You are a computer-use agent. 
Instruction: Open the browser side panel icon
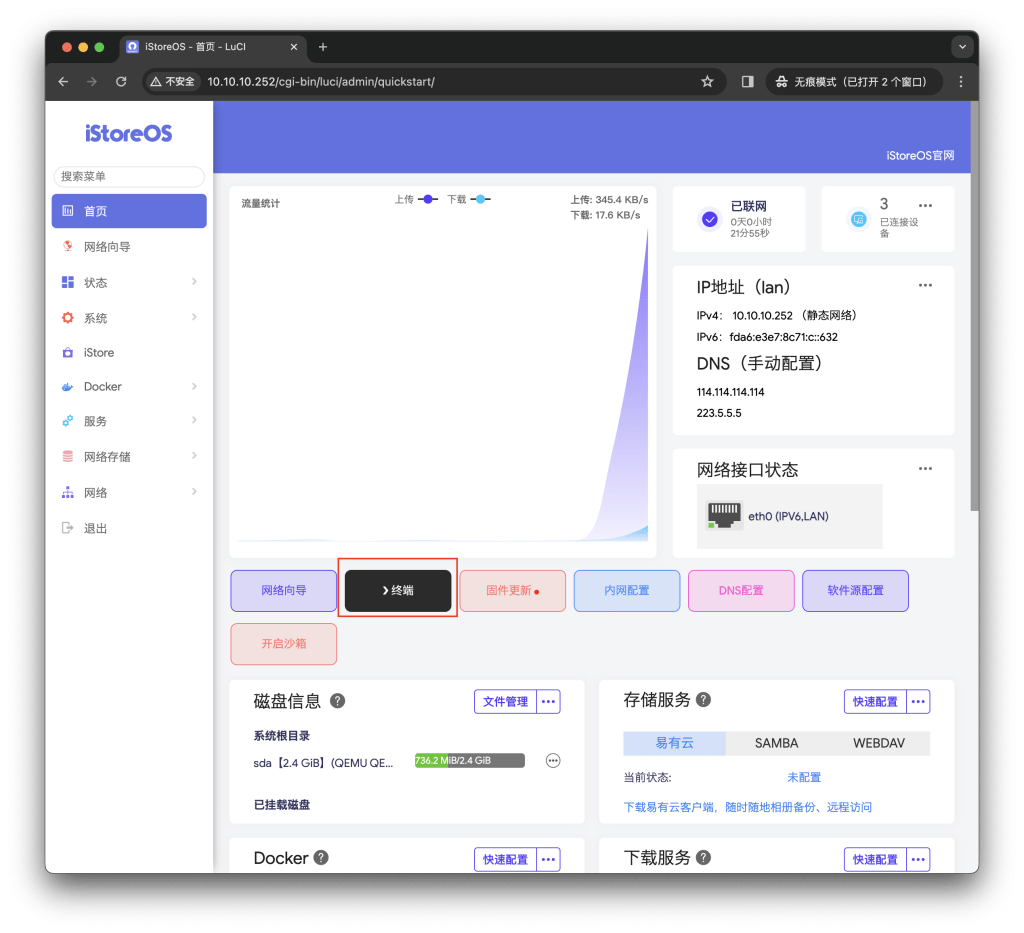pos(748,82)
